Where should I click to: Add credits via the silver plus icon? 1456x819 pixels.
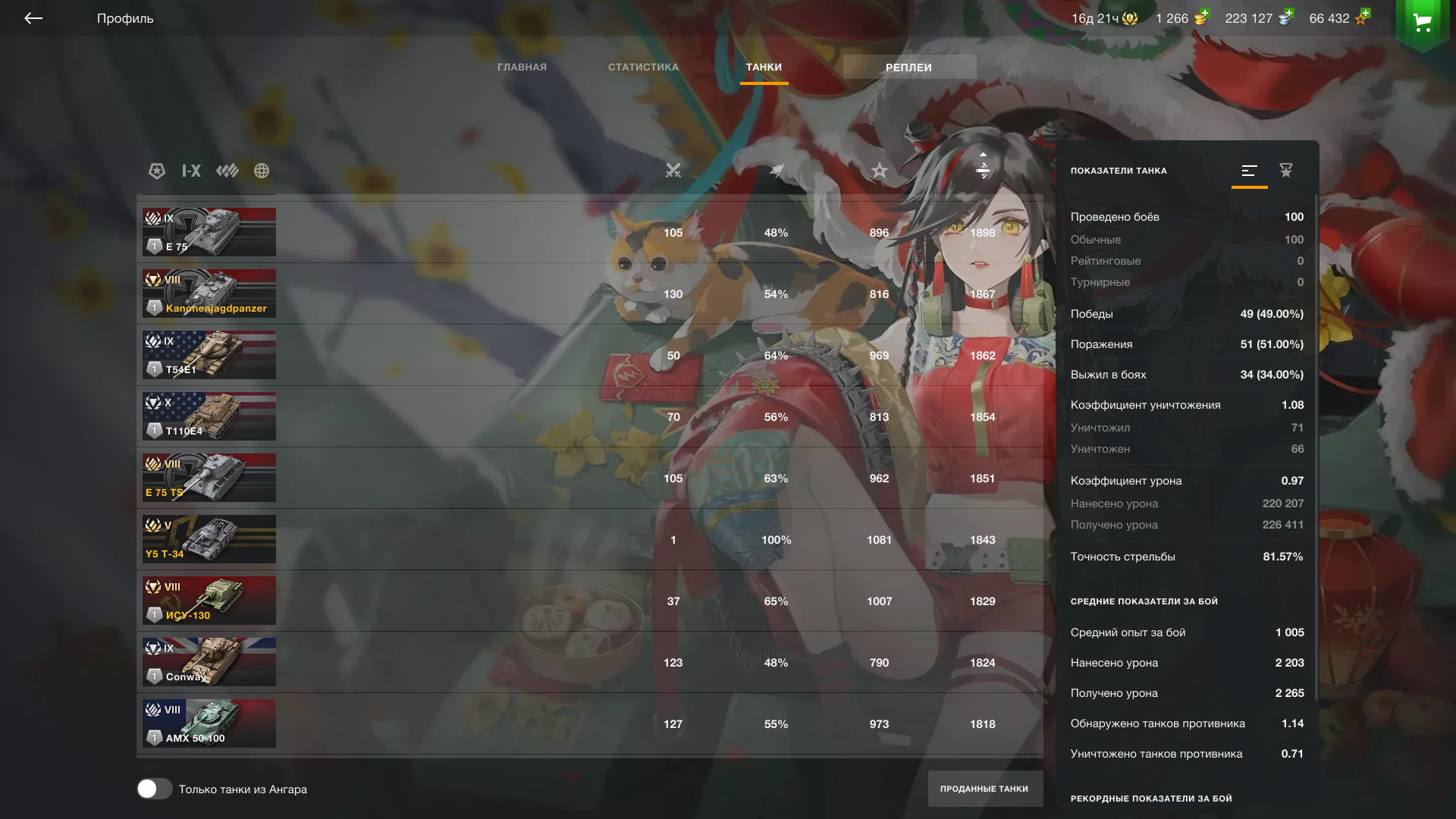click(1285, 17)
